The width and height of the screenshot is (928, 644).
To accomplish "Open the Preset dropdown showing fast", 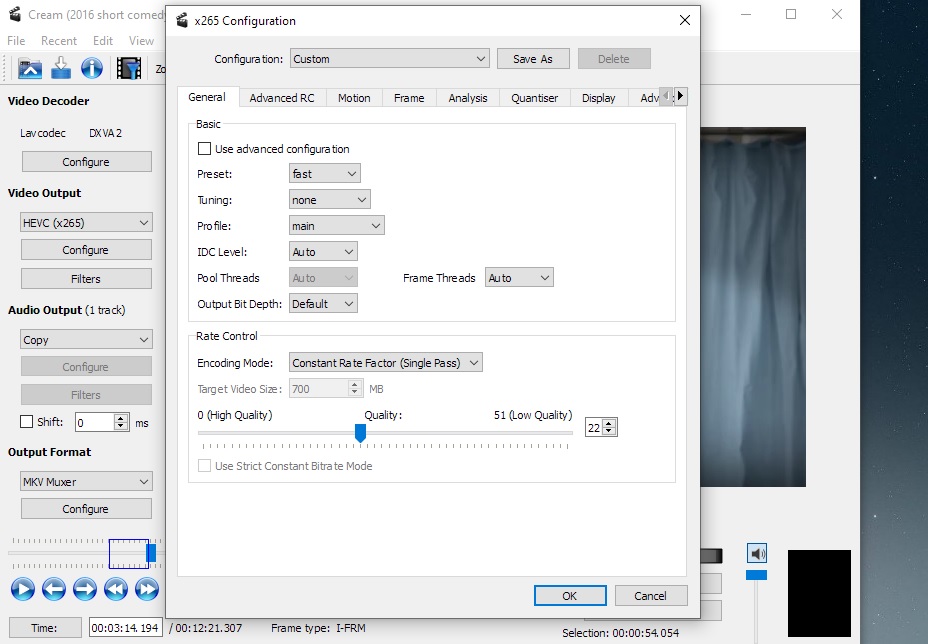I will point(324,174).
